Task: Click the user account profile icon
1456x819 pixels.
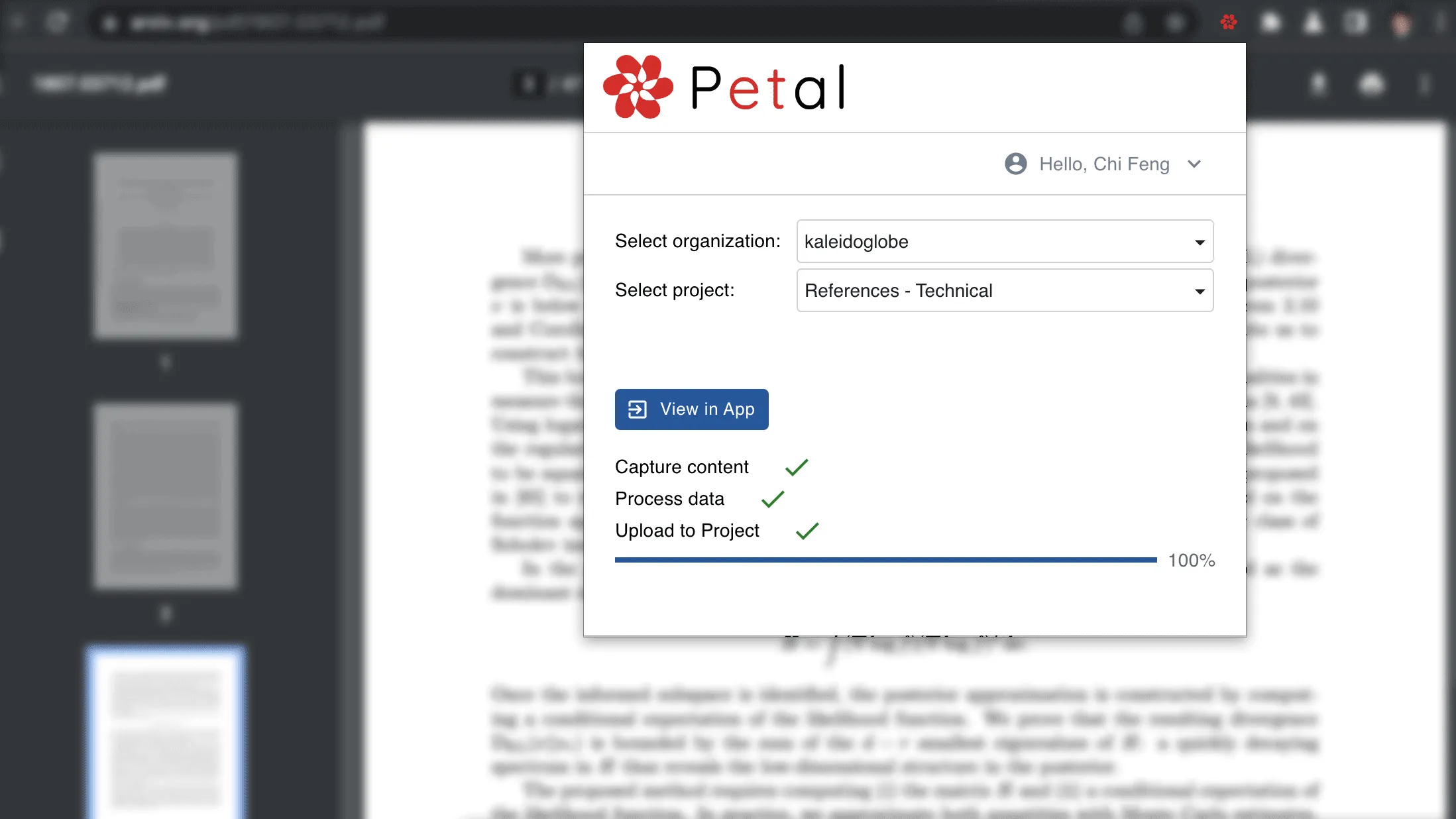Action: pos(1017,163)
